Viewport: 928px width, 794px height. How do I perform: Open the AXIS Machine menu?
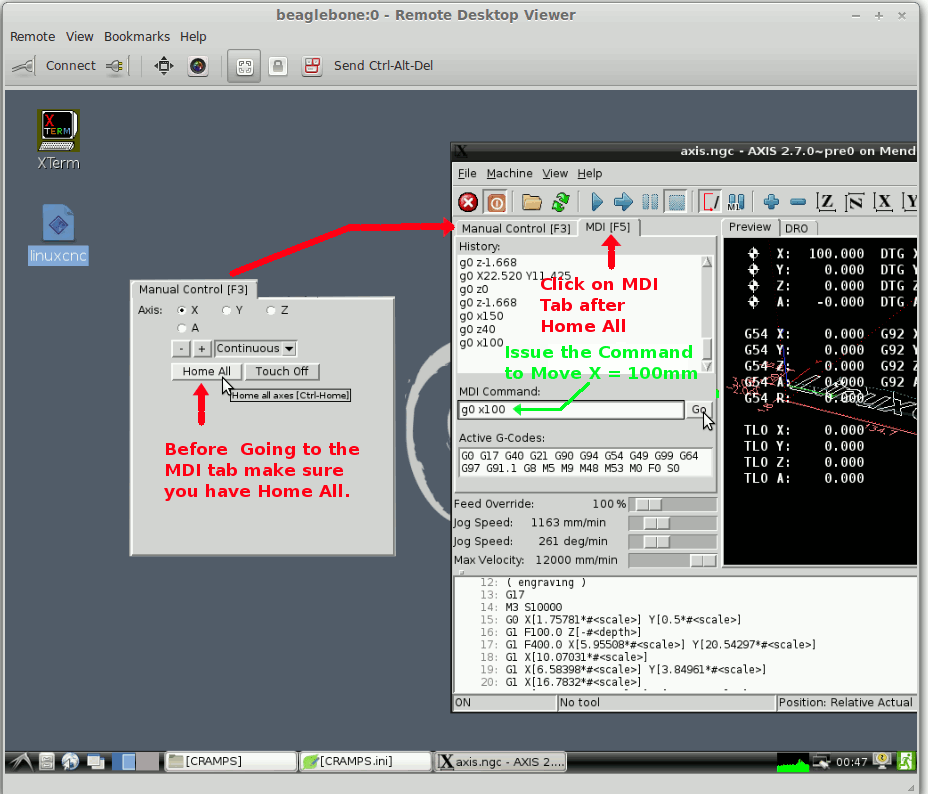click(x=510, y=173)
